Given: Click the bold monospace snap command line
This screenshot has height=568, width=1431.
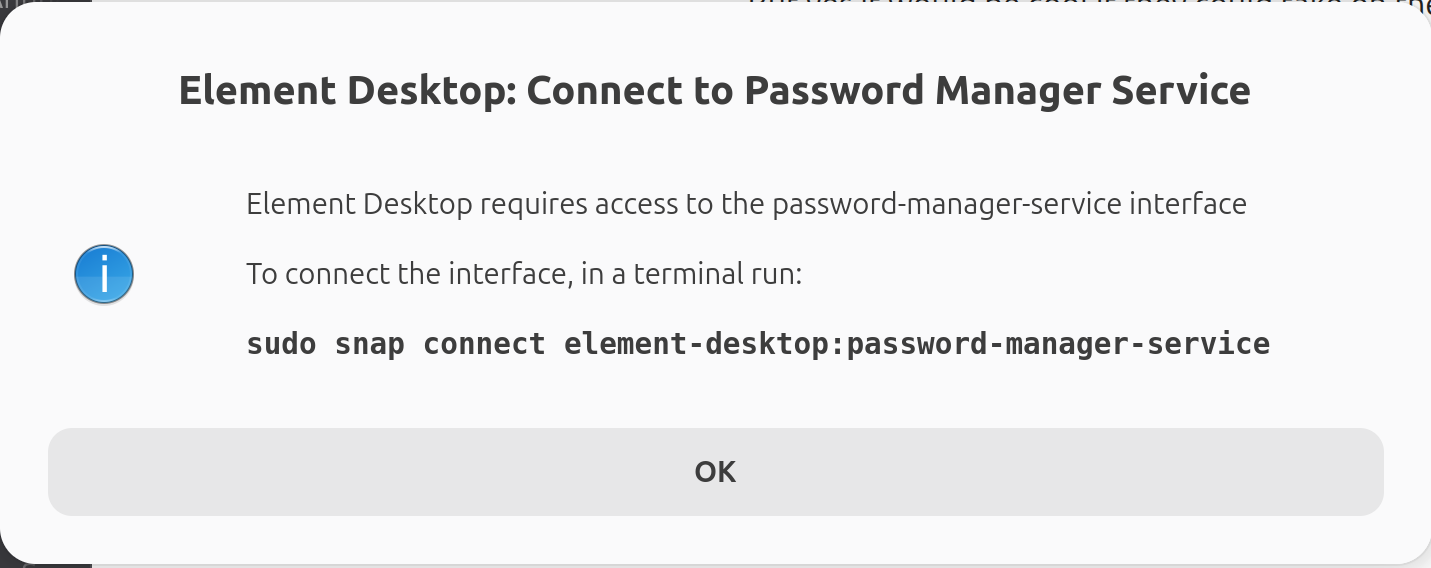Looking at the screenshot, I should [757, 344].
